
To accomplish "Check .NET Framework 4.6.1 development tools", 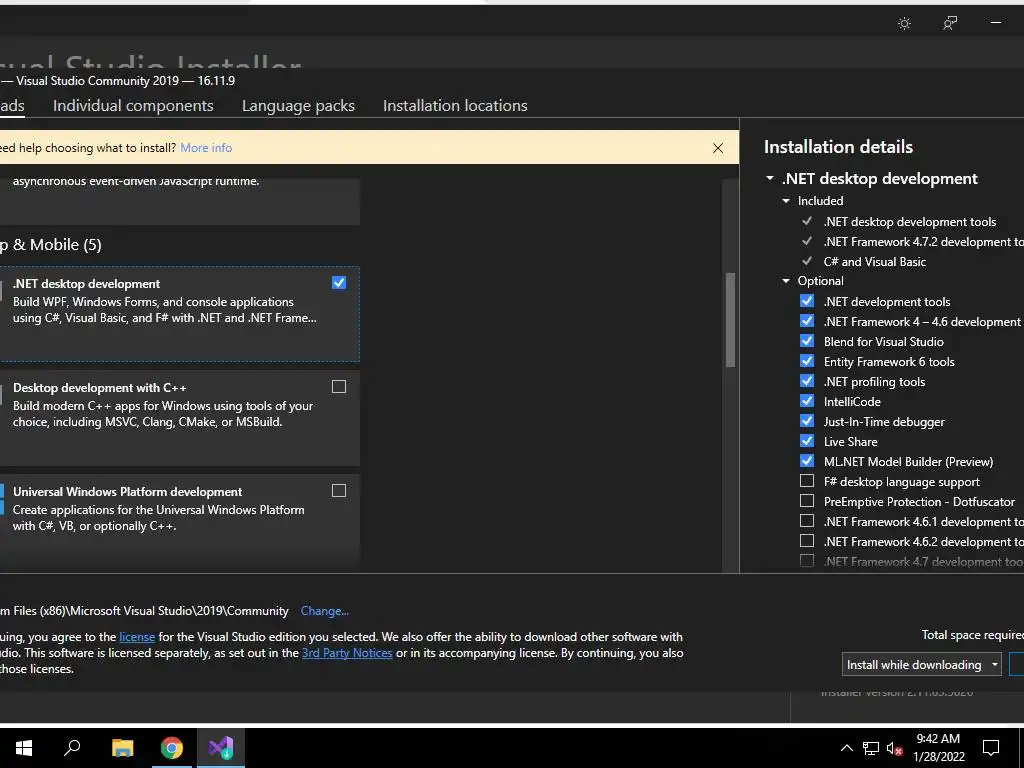I will coord(807,521).
